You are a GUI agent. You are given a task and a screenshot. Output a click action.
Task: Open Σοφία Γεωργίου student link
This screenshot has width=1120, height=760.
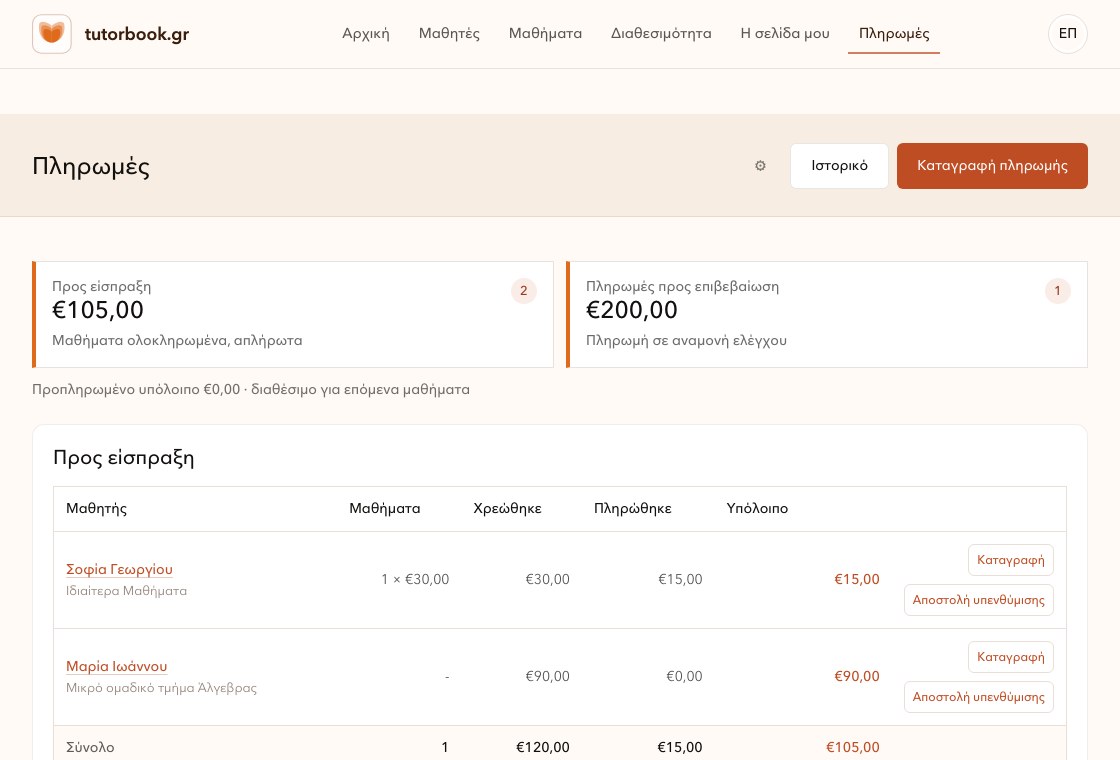click(119, 569)
